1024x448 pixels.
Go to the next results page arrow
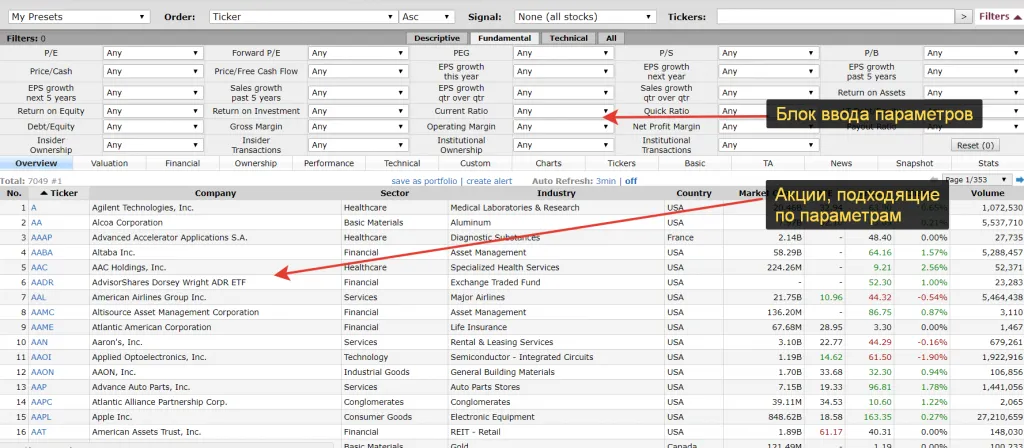click(1019, 180)
